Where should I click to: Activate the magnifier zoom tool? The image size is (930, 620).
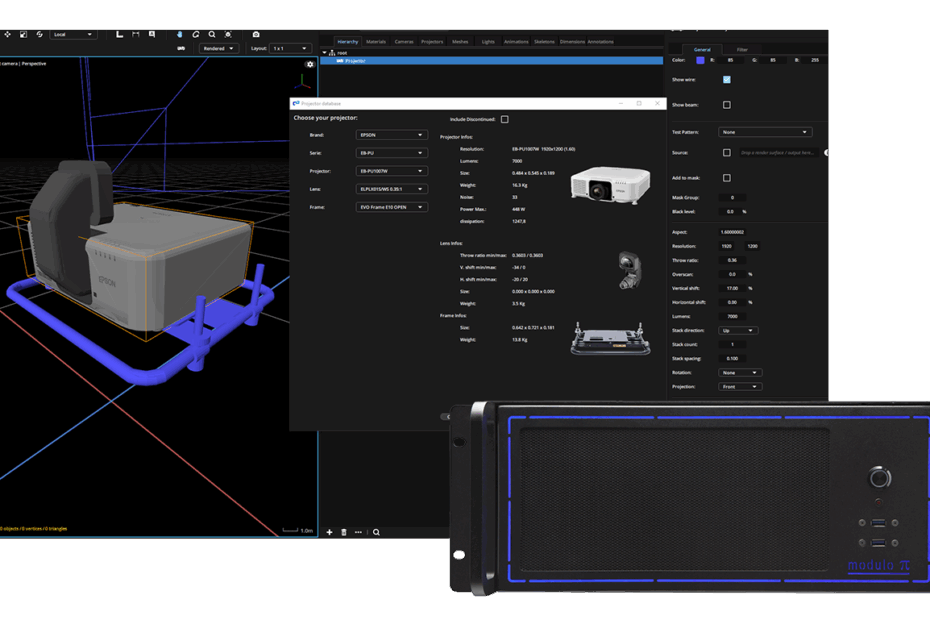[212, 34]
